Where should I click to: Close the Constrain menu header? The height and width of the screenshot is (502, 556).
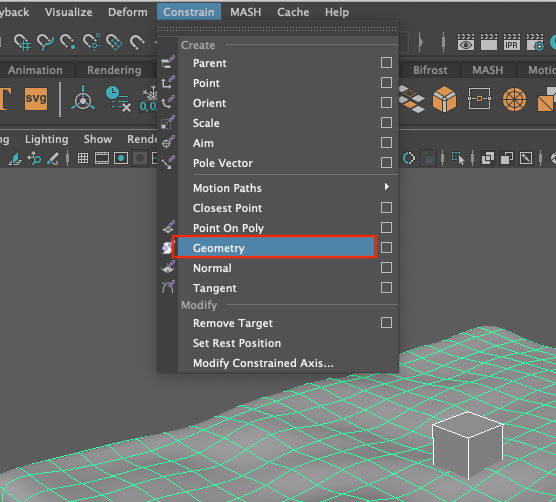(x=189, y=12)
